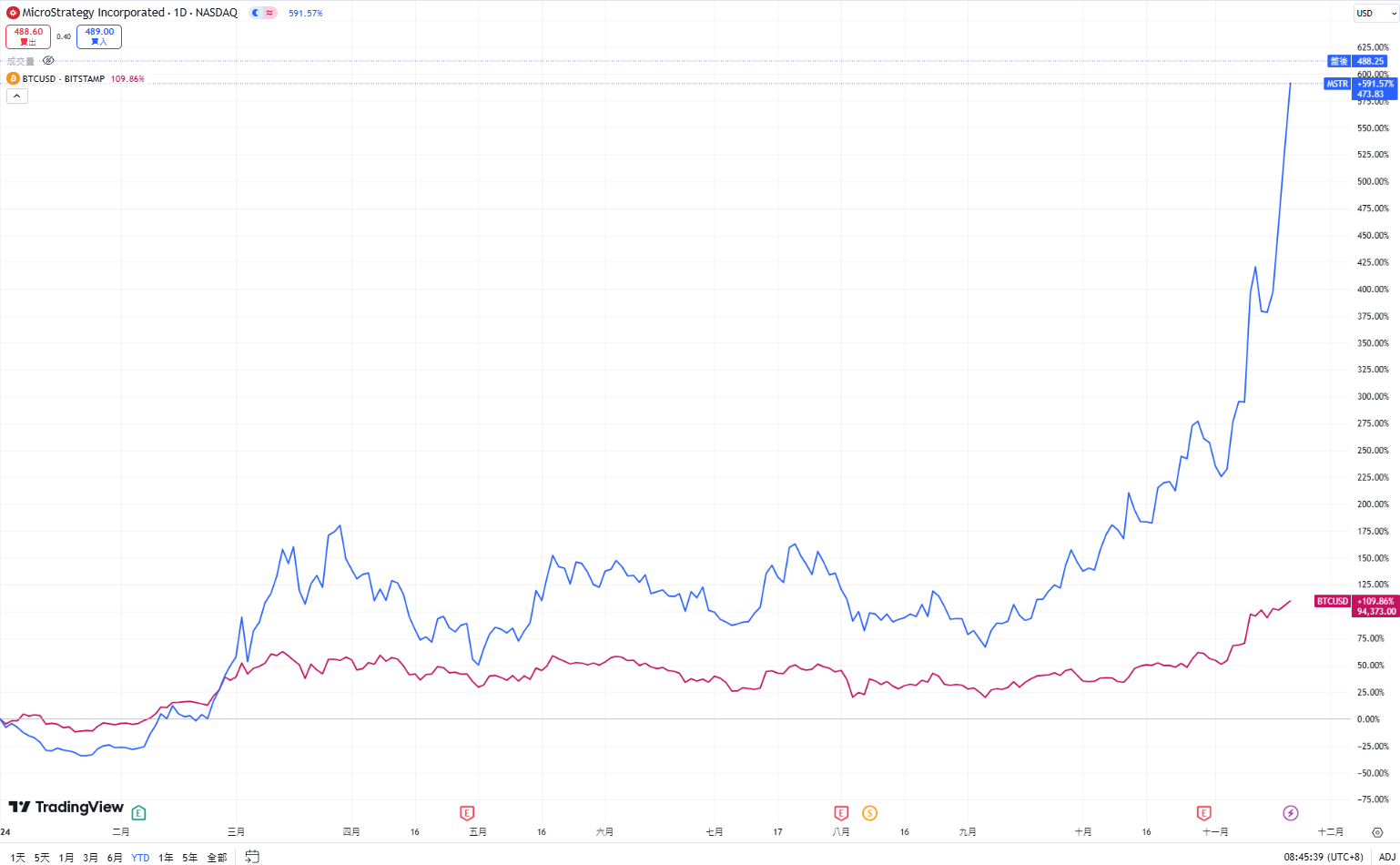Collapse the indicator legend with chevron
The image size is (1400, 865).
[16, 96]
